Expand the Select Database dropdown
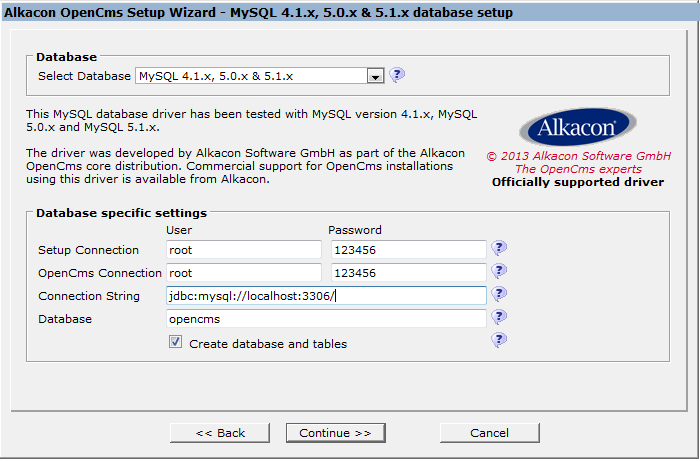700x461 pixels. [x=375, y=76]
